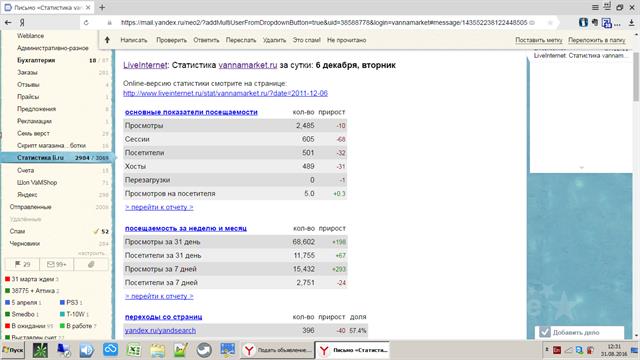Reload the page with refresh icon
640x360 pixels.
click(86, 22)
